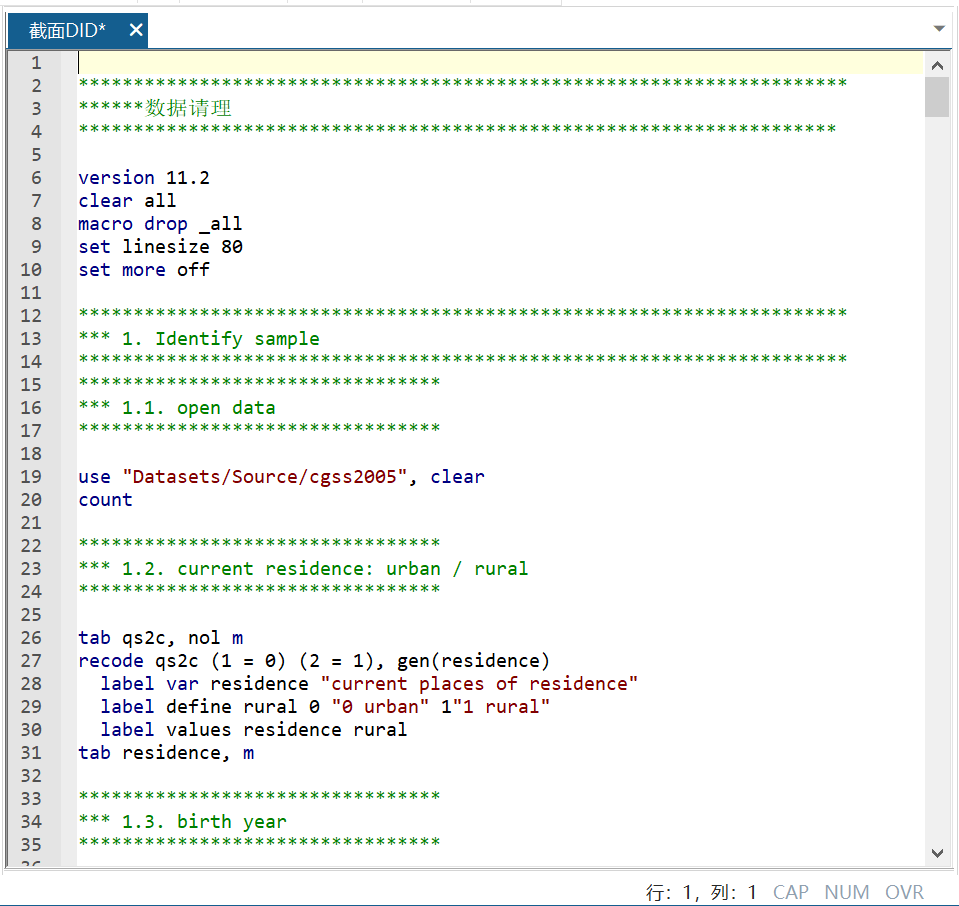
Task: Click the 'count' command line
Action: pos(105,500)
